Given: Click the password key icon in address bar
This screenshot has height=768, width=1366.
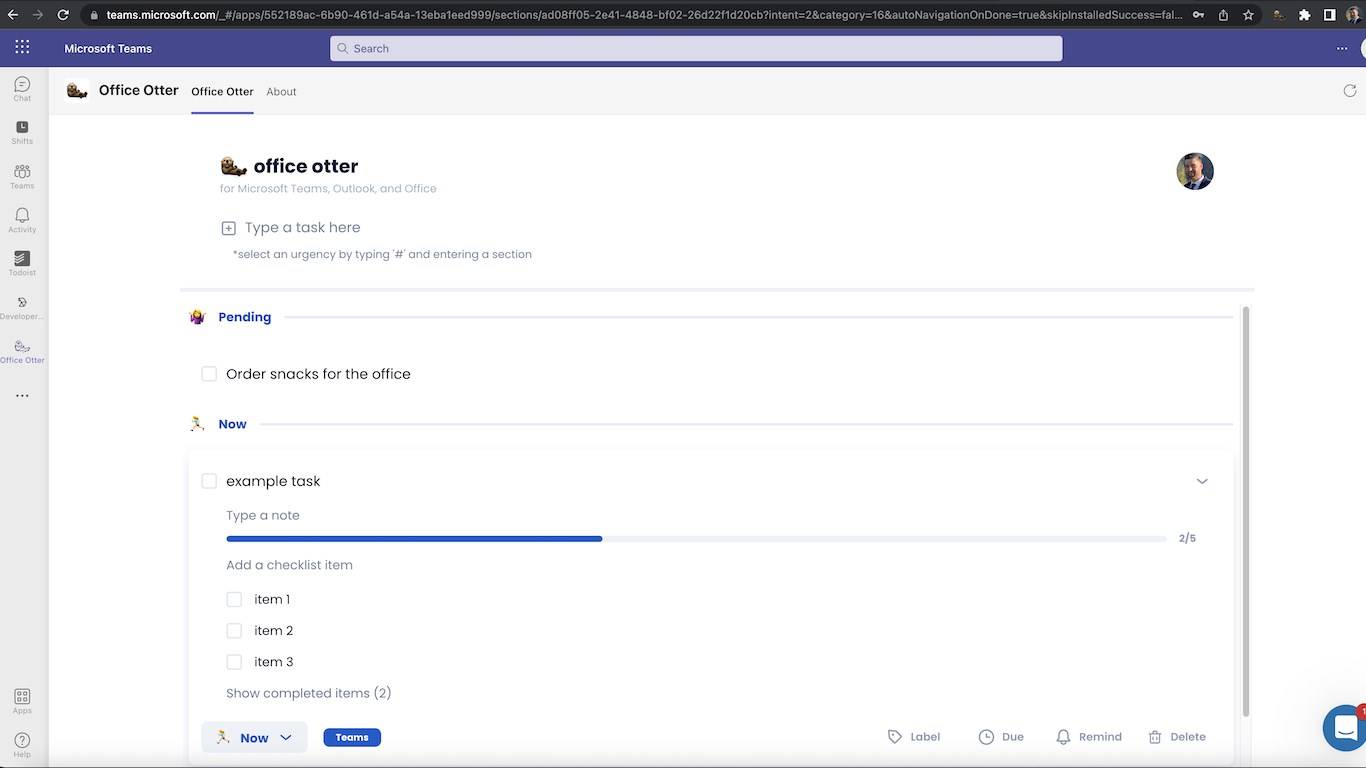Looking at the screenshot, I should point(1199,15).
